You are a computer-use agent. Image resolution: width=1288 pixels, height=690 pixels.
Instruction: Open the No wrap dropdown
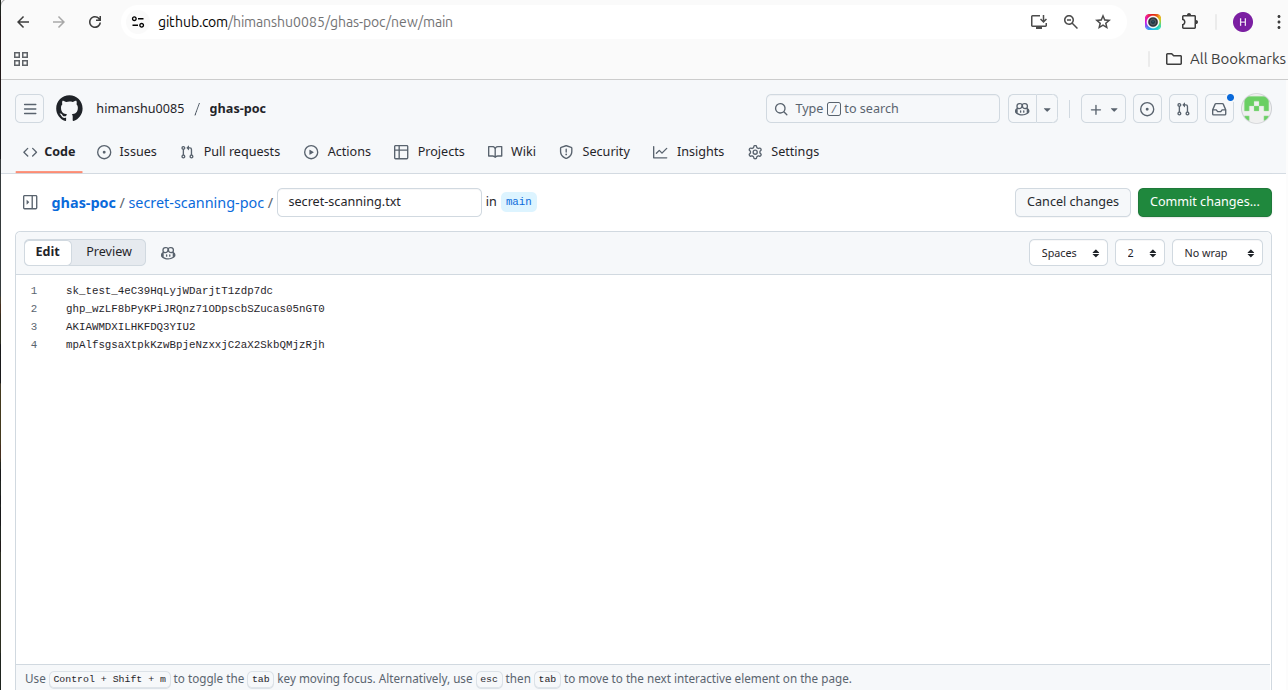tap(1216, 252)
